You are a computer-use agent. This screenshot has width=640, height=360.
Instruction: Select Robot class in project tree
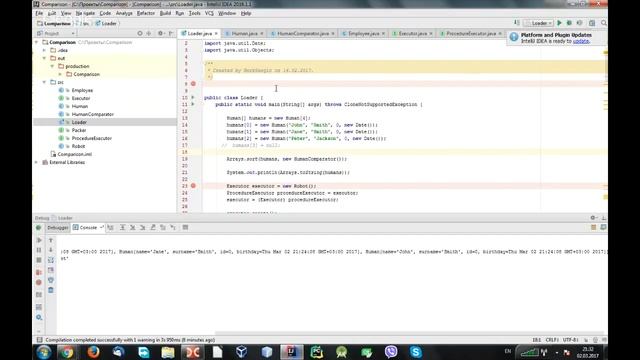[x=78, y=146]
